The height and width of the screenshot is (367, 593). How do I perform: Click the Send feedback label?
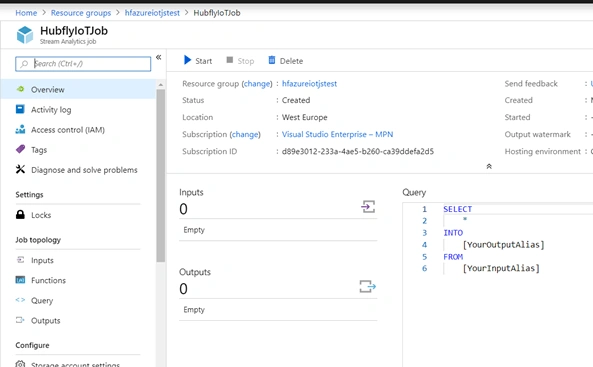point(531,84)
